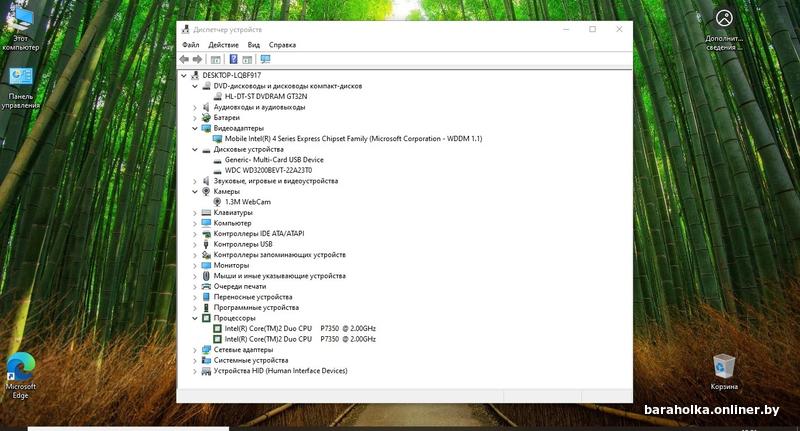Click the DESKTOP-LQBF917 computer icon

tap(195, 75)
